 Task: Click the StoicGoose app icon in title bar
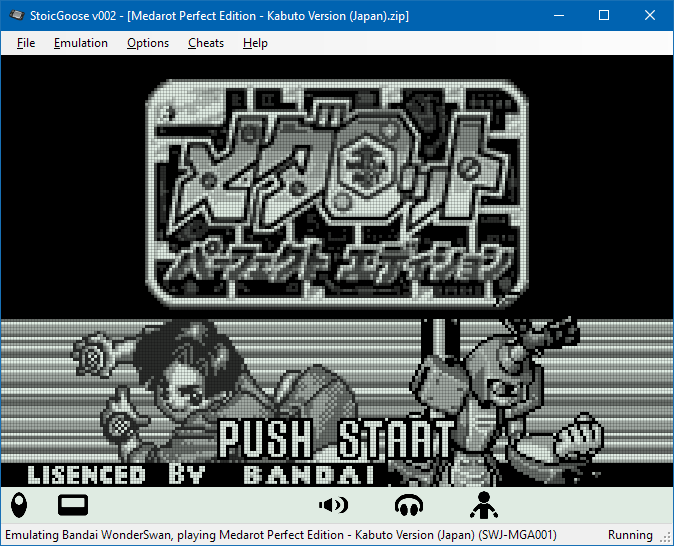click(17, 15)
